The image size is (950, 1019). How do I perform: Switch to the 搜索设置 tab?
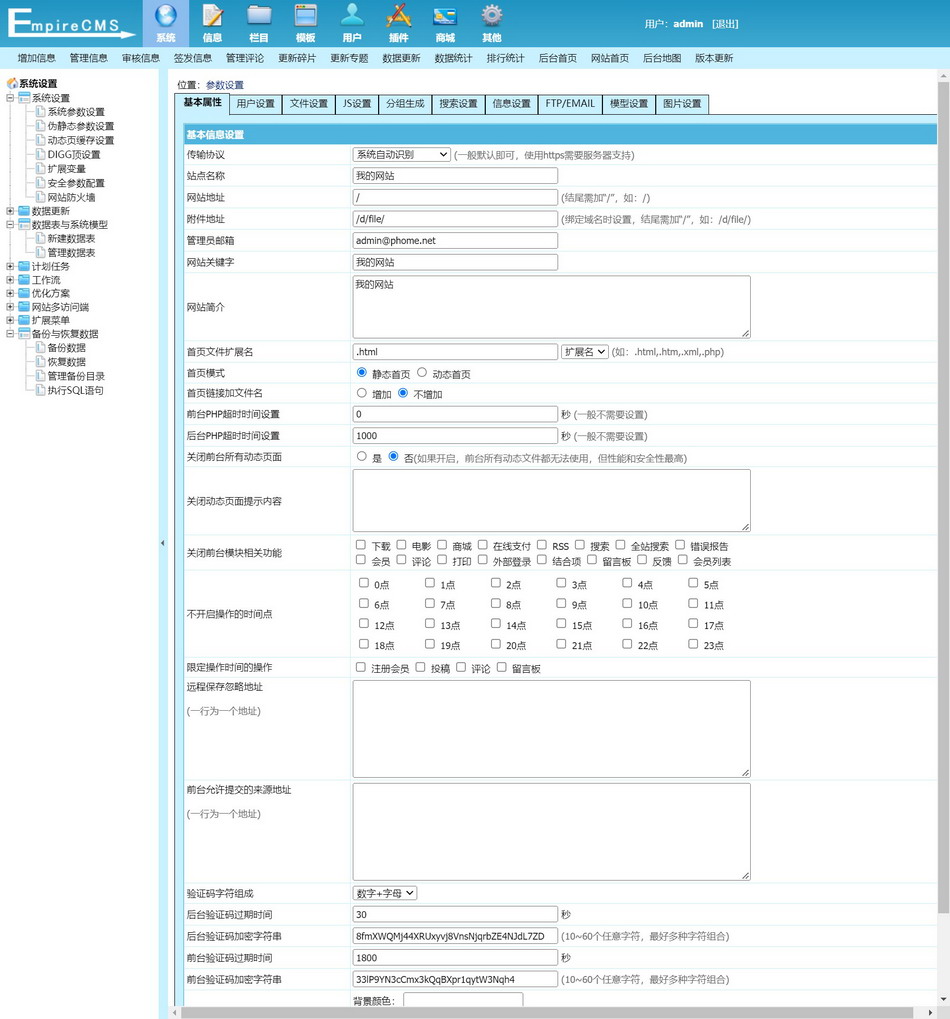(x=458, y=104)
